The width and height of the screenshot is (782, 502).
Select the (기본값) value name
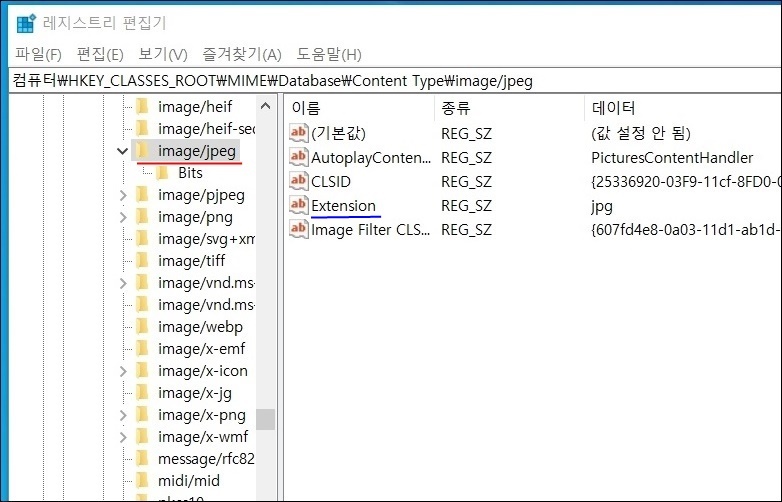[x=339, y=133]
